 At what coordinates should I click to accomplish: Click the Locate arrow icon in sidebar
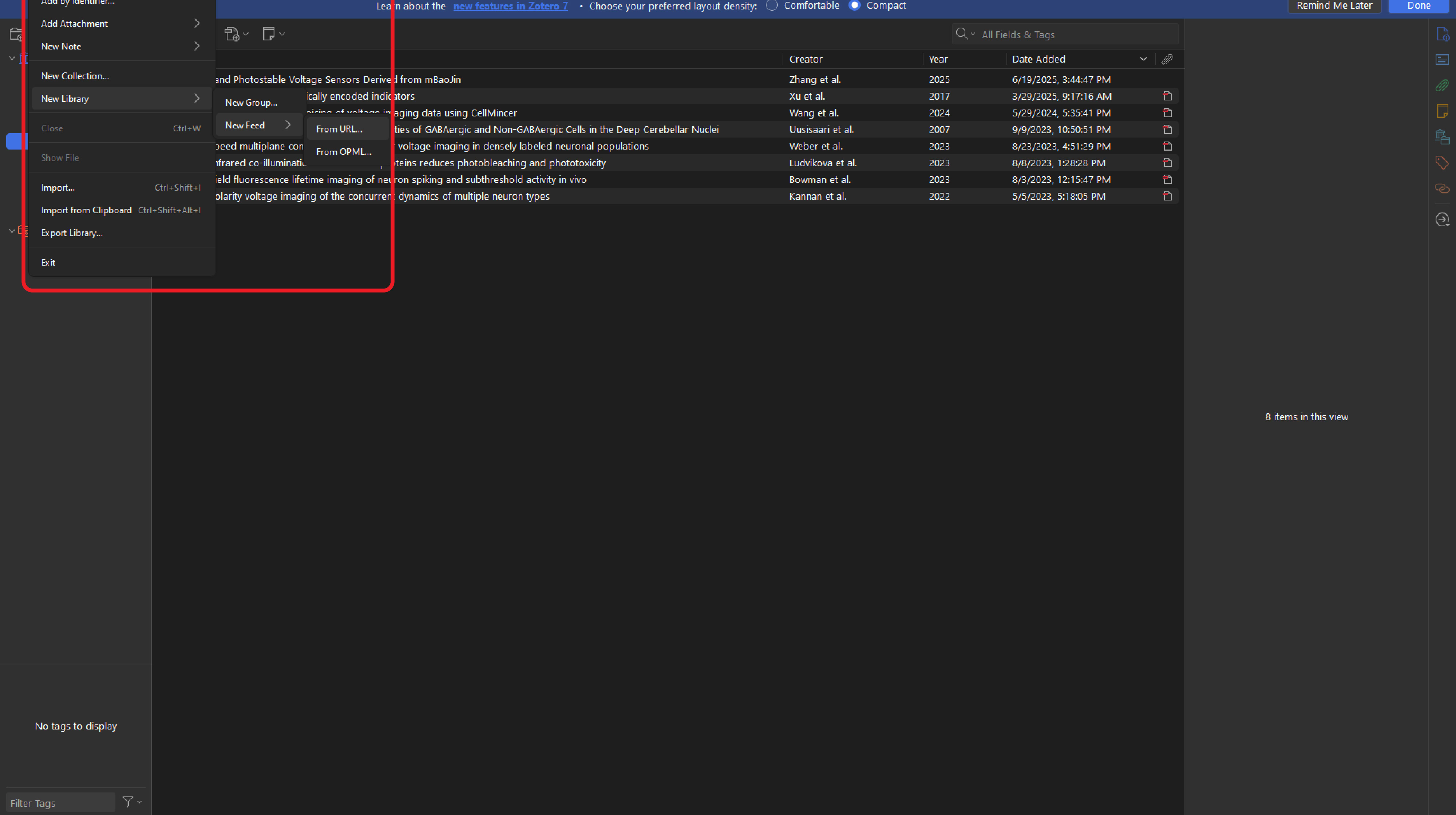(x=1442, y=219)
